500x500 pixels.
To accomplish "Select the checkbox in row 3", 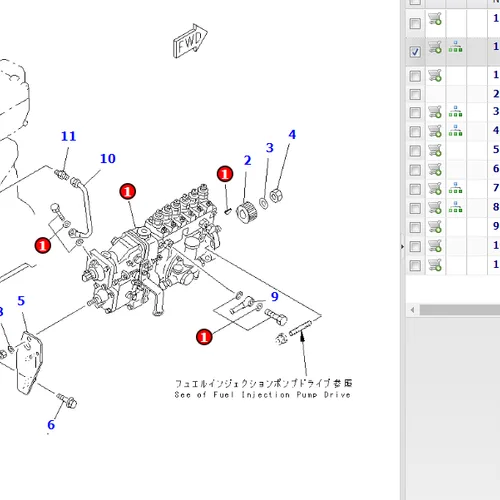I will click(415, 112).
